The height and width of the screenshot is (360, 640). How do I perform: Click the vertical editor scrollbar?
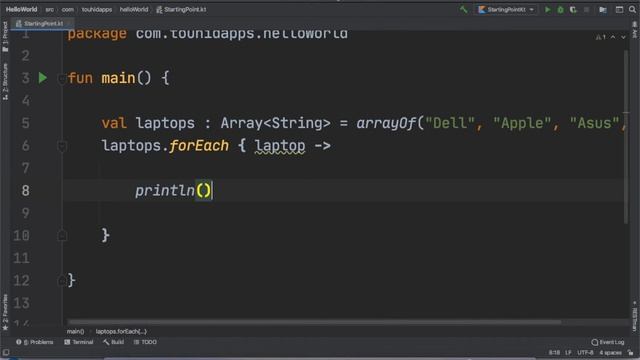[626, 137]
